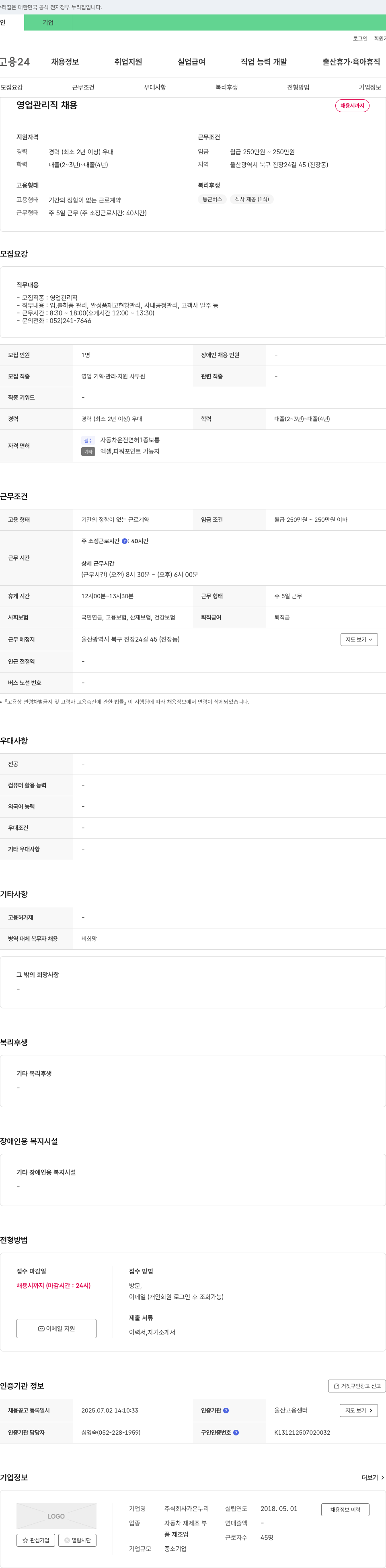
Task: Click 더보기 in 기업정보 section
Action: [373, 1477]
